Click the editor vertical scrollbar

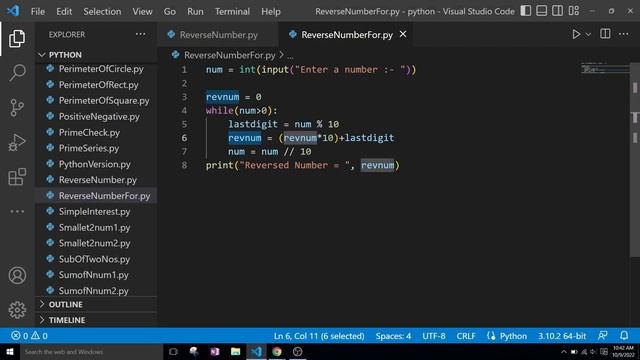coord(635,159)
